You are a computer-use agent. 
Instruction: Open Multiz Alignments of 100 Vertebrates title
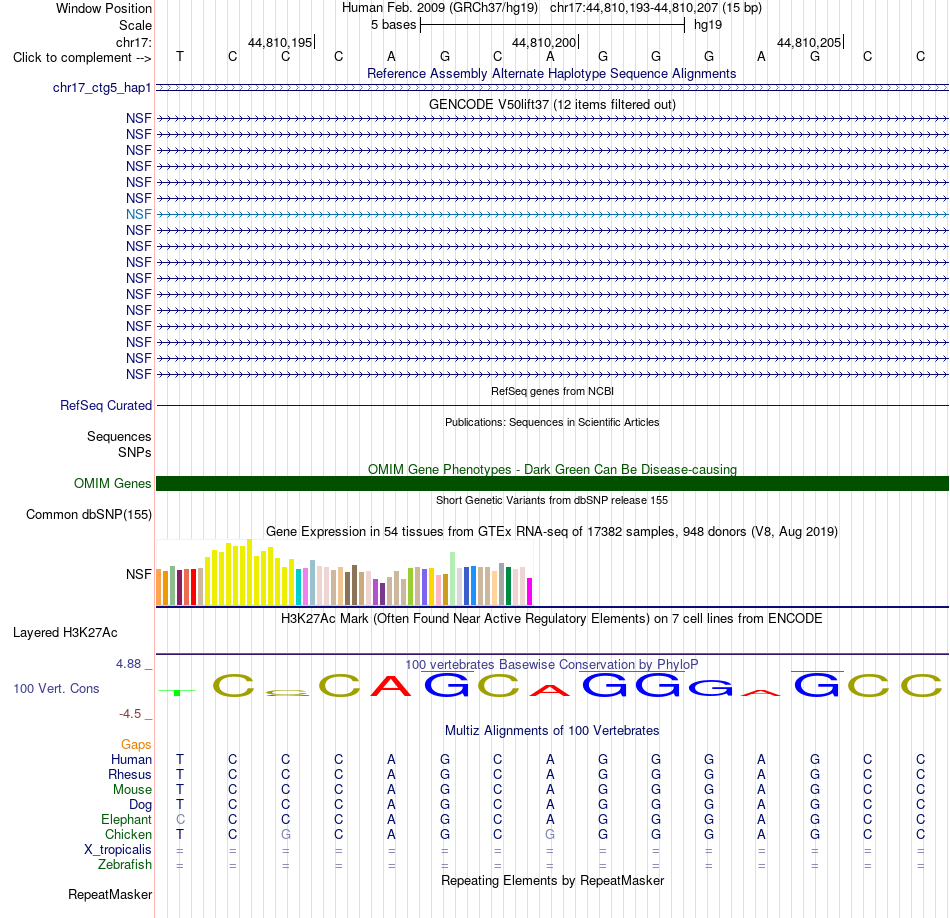(552, 731)
